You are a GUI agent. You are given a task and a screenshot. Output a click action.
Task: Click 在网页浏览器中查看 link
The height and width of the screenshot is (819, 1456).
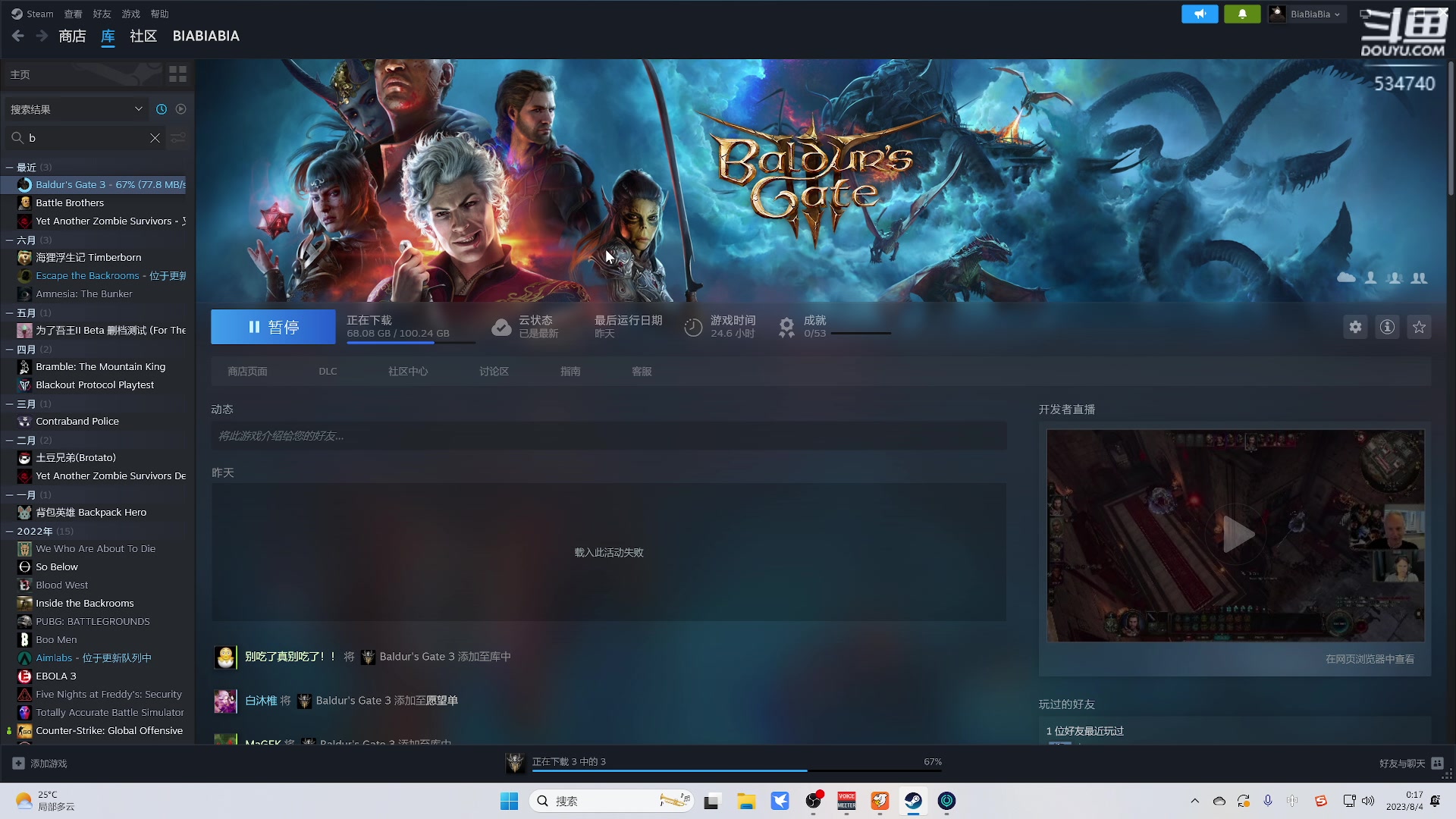[x=1370, y=659]
